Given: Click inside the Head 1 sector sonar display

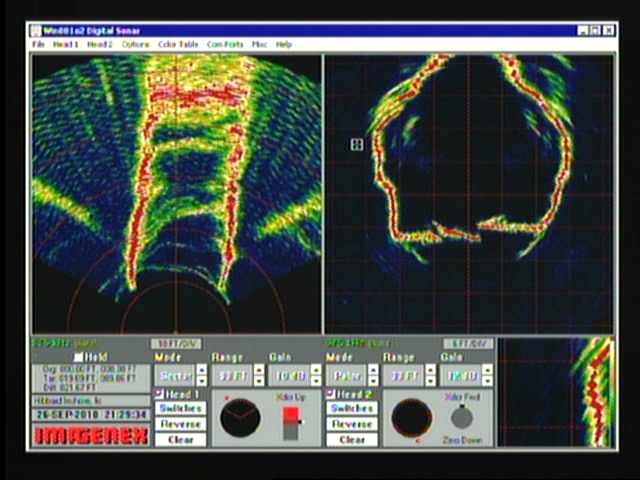Looking at the screenshot, I should point(177,194).
